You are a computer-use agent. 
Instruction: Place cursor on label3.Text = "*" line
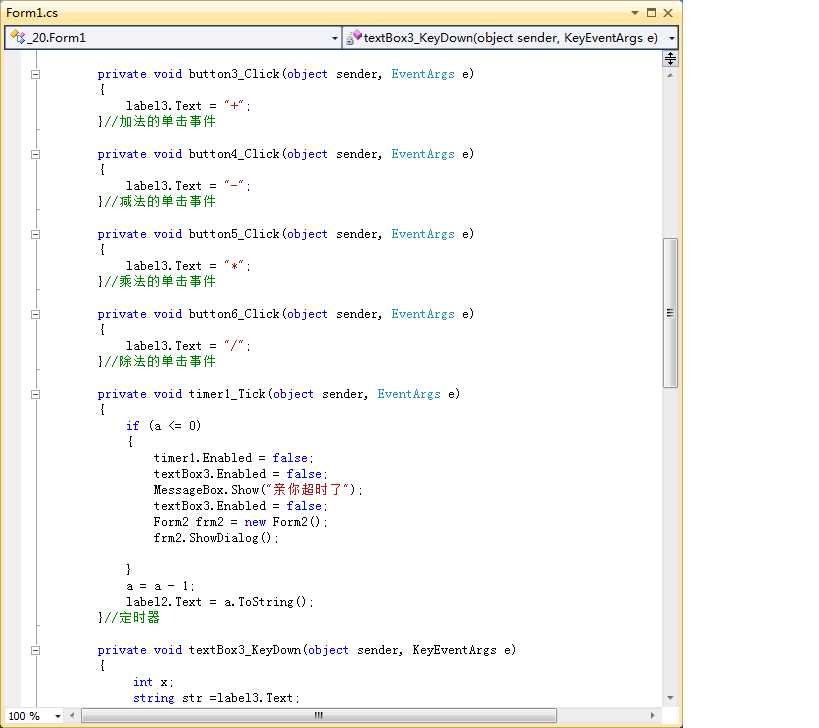pos(188,266)
